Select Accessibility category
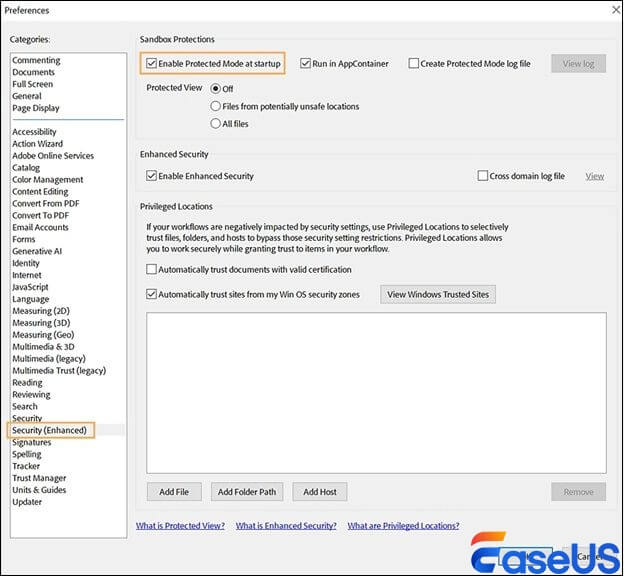 point(34,132)
